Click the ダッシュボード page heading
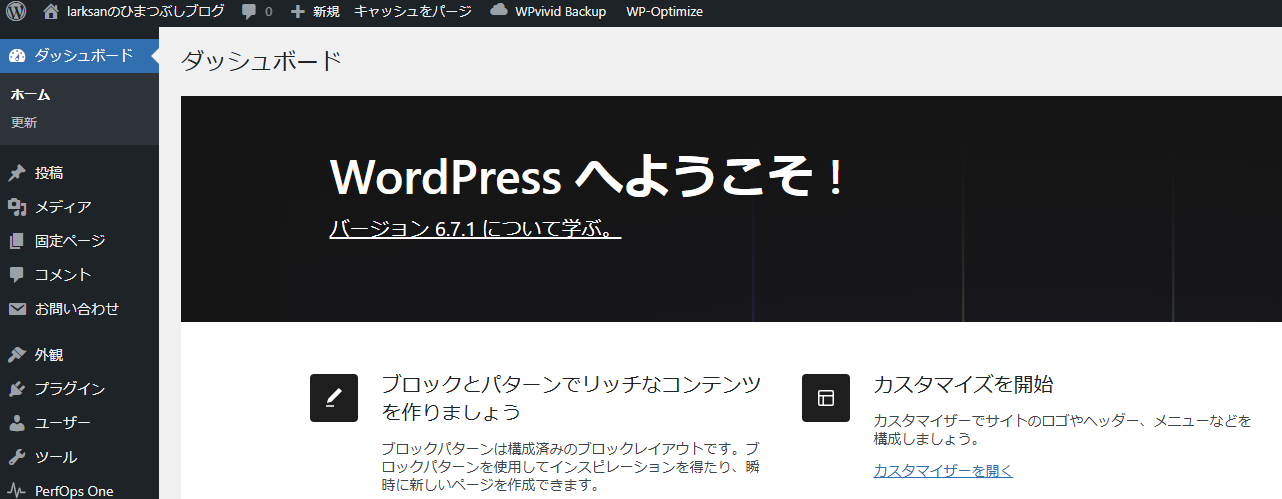The width and height of the screenshot is (1282, 499). click(x=262, y=60)
